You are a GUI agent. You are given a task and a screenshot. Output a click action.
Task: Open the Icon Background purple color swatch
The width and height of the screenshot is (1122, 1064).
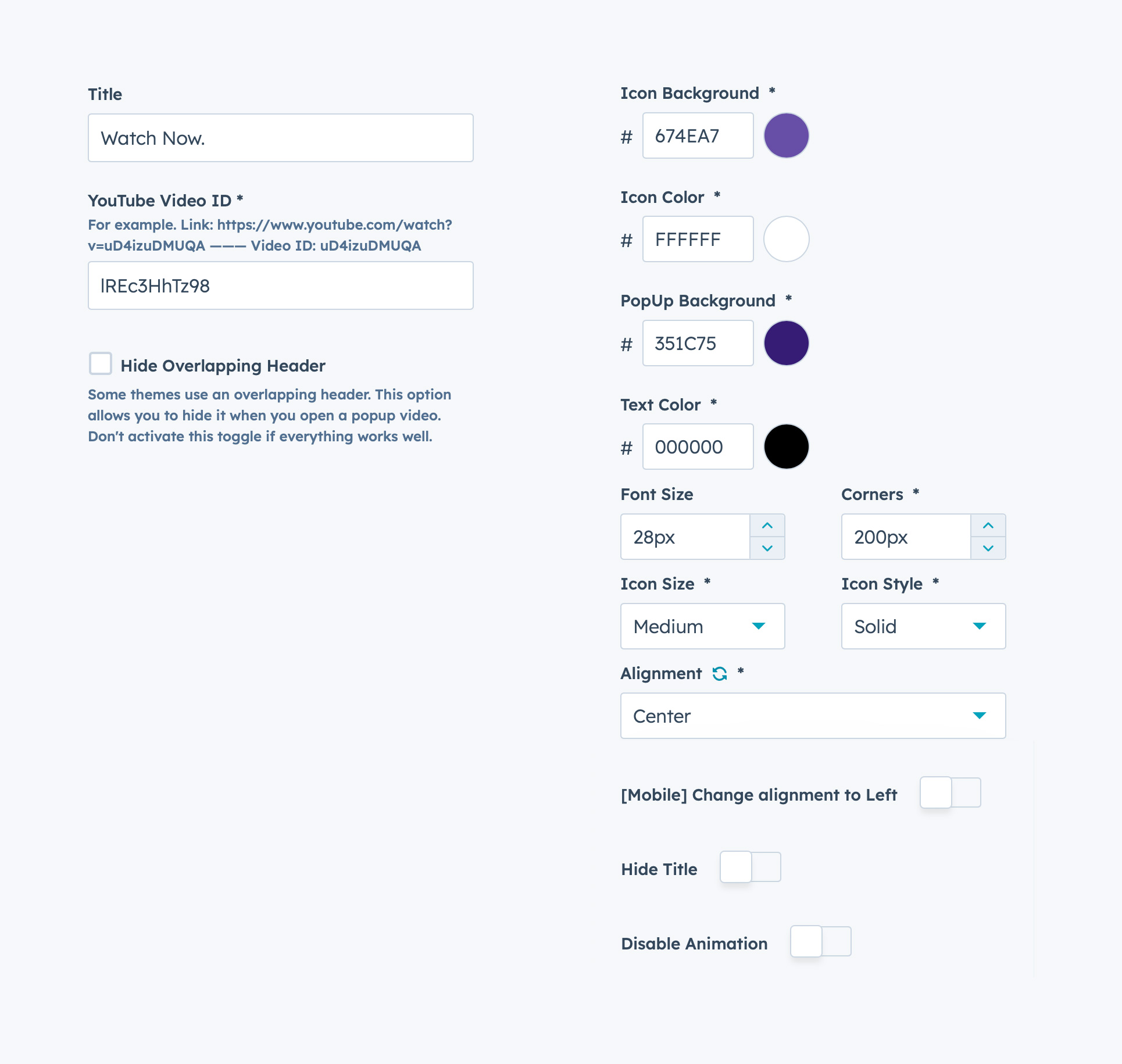click(786, 135)
